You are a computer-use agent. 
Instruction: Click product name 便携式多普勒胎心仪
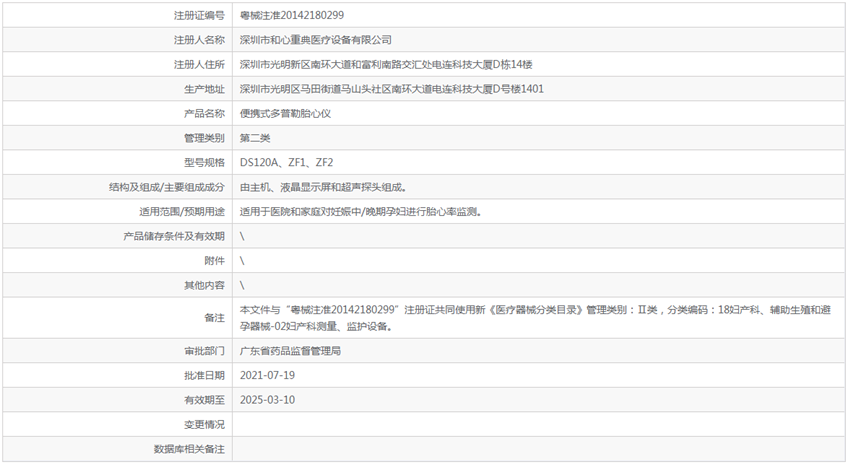pyautogui.click(x=286, y=113)
